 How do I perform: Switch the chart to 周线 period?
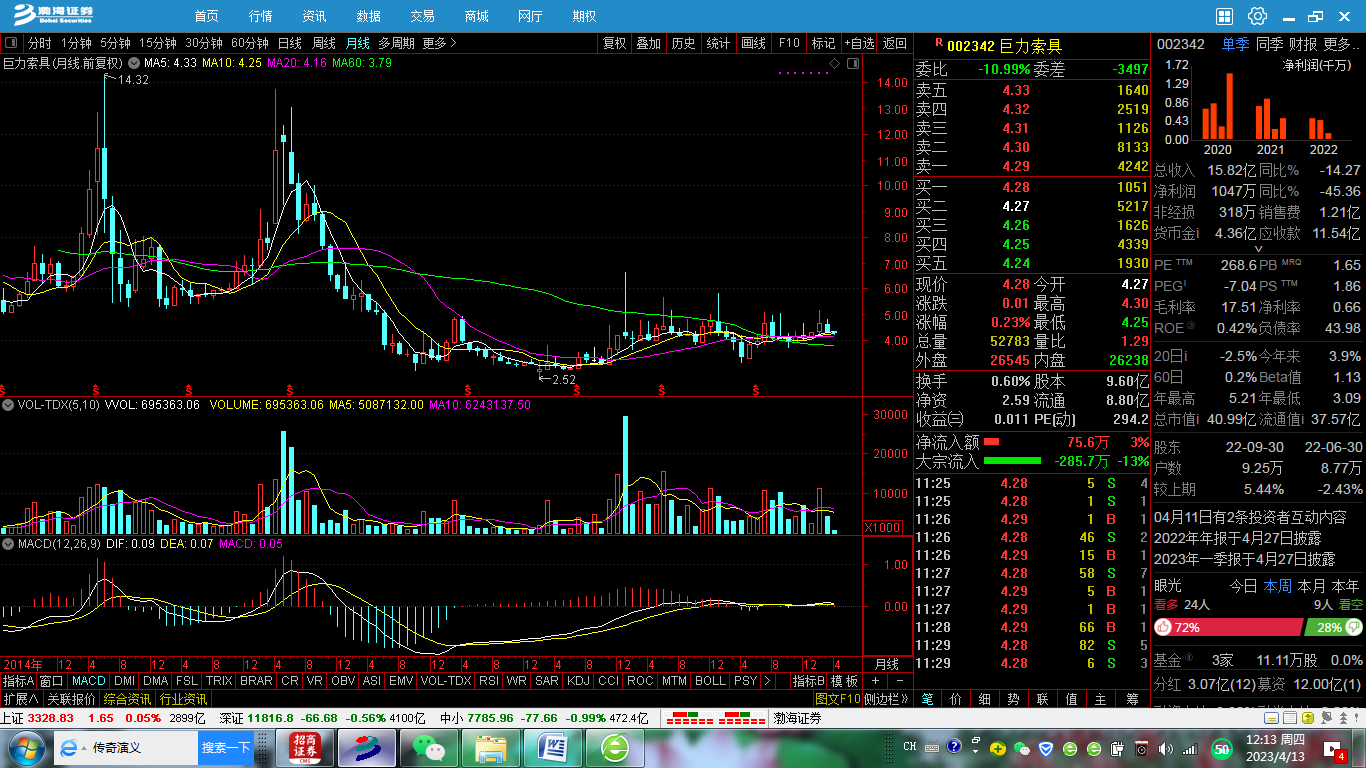[x=324, y=43]
